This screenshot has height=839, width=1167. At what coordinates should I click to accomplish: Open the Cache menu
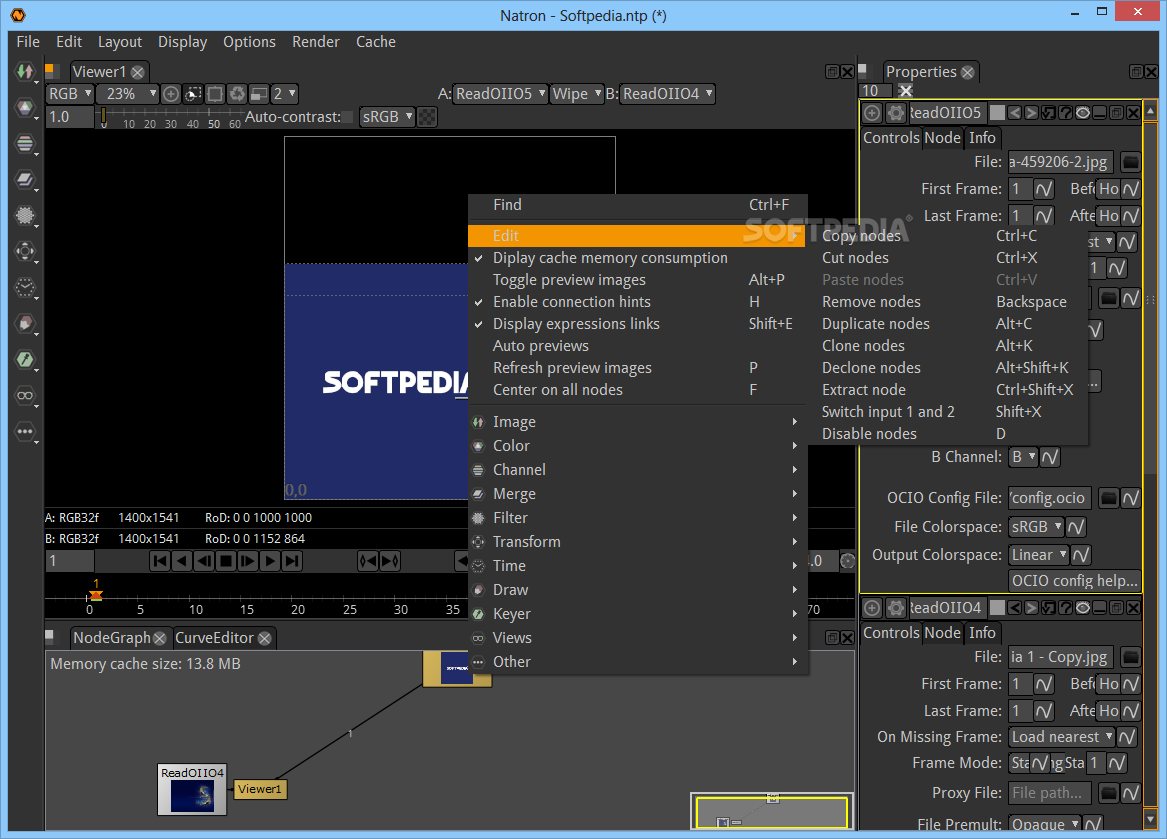click(376, 42)
